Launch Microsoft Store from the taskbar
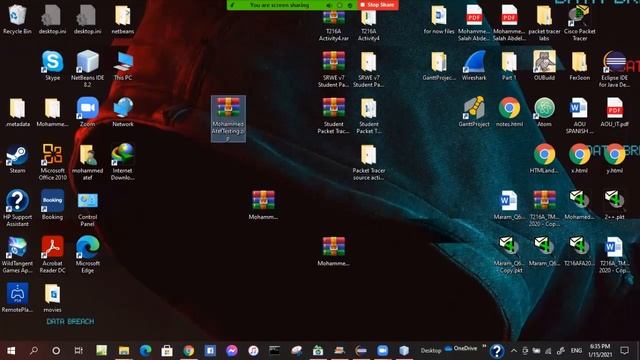Viewport: 640px width, 360px height. (x=167, y=350)
